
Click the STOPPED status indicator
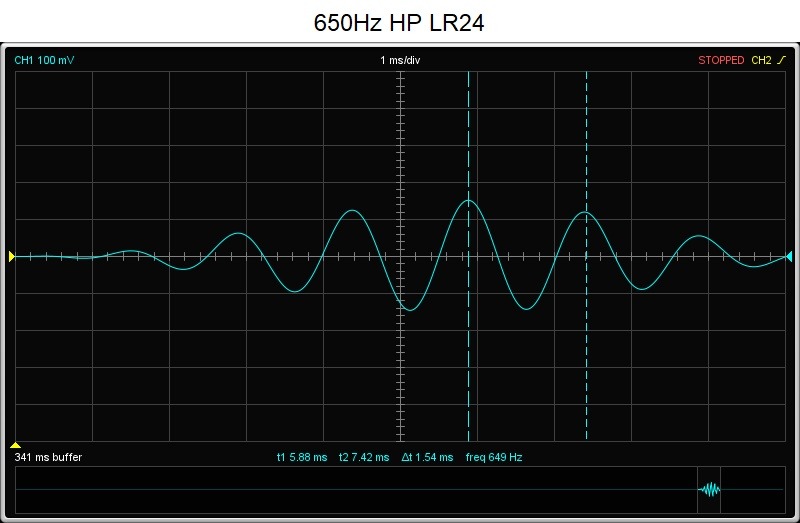(721, 60)
